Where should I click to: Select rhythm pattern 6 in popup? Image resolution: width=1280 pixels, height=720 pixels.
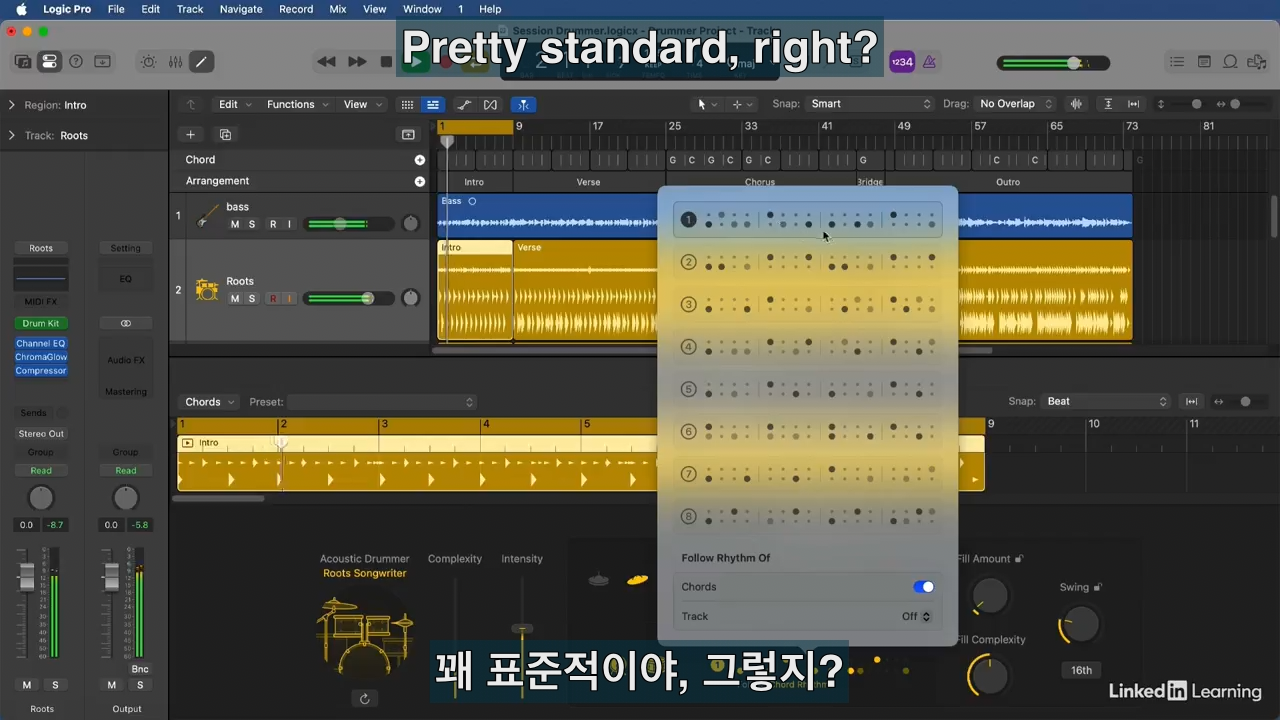tap(808, 431)
